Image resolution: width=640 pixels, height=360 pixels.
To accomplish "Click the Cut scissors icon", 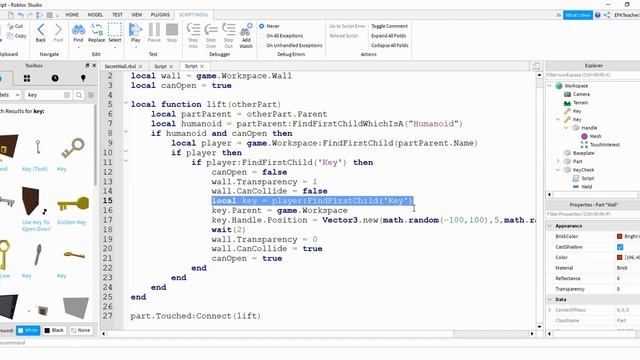I will 10,26.
